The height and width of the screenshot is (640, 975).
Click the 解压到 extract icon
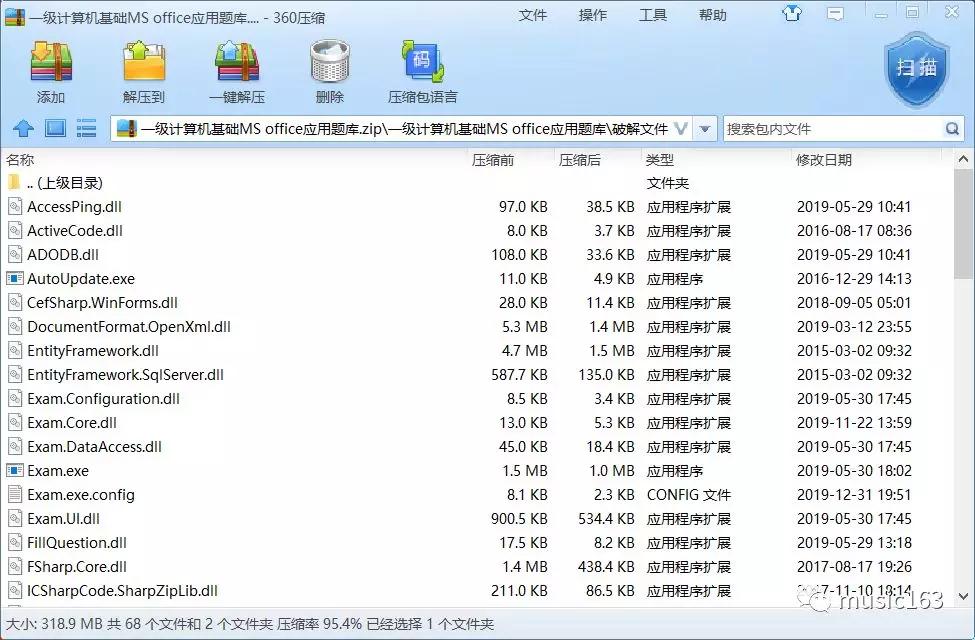click(x=142, y=68)
